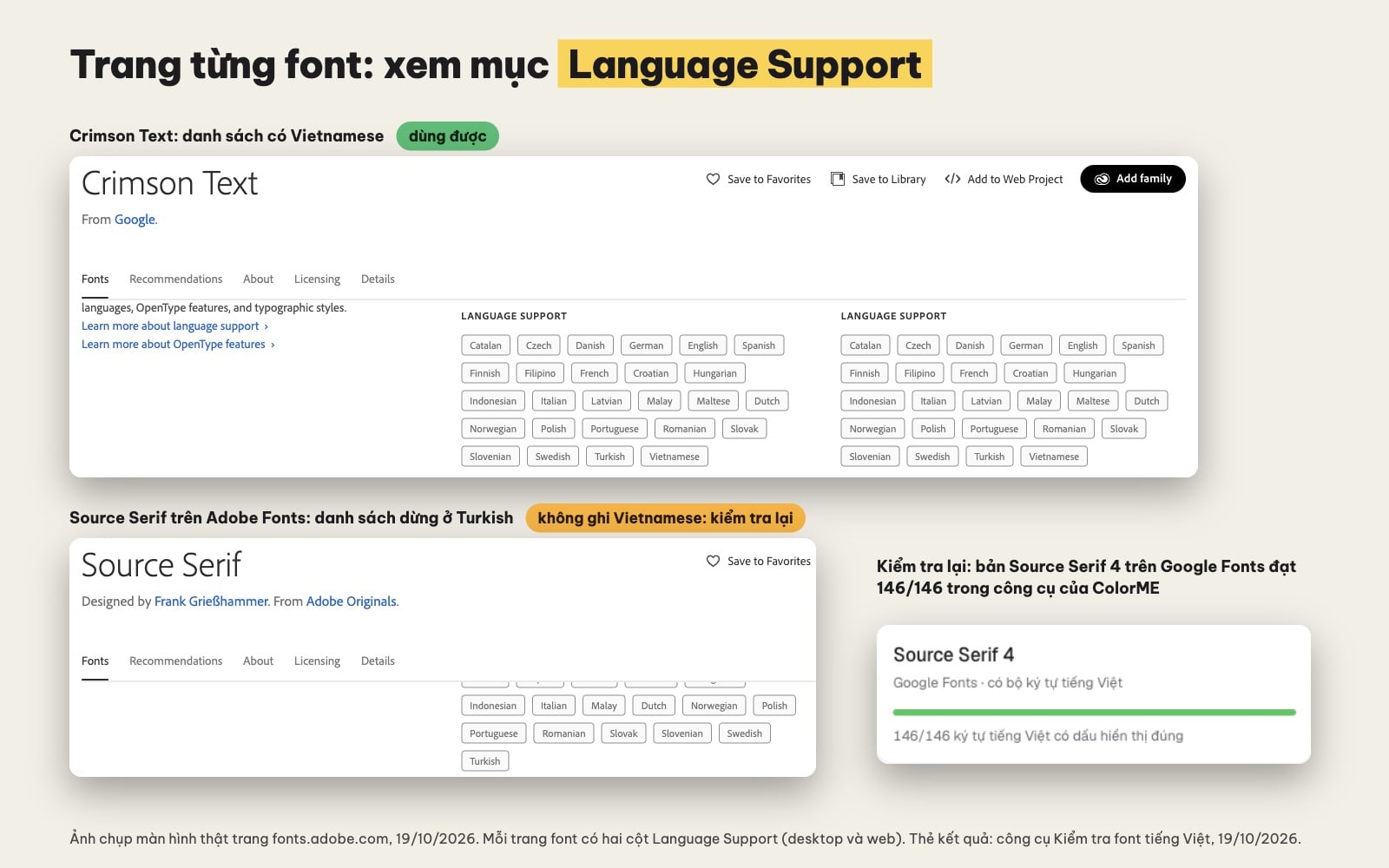1389x868 pixels.
Task: Click Hungarian tag in right language column
Action: tap(1094, 373)
